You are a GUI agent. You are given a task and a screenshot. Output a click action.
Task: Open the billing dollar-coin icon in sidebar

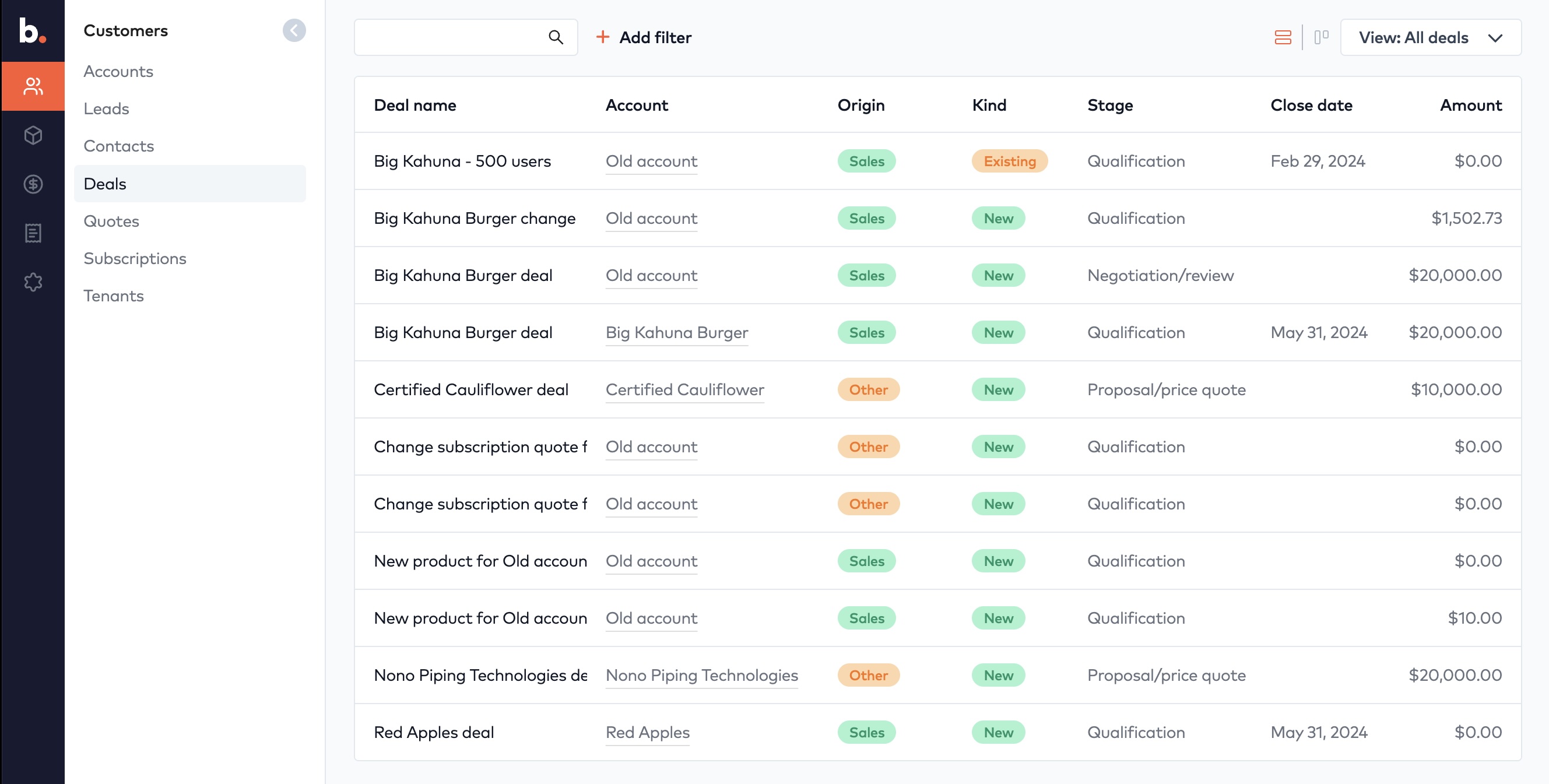point(33,184)
